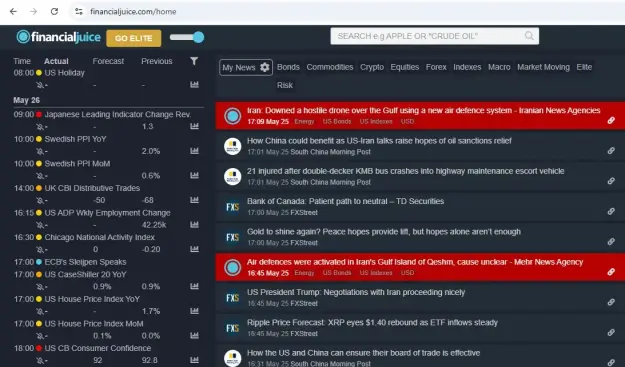Image resolution: width=625 pixels, height=367 pixels.
Task: Switch to the Bonds tab
Action: tap(288, 67)
